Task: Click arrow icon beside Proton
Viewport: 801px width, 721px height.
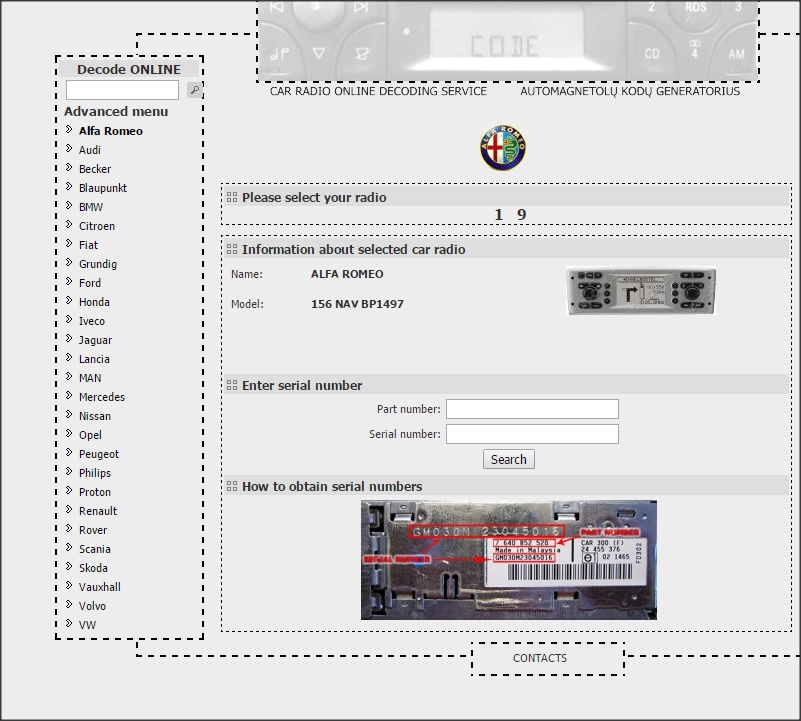Action: click(x=69, y=491)
